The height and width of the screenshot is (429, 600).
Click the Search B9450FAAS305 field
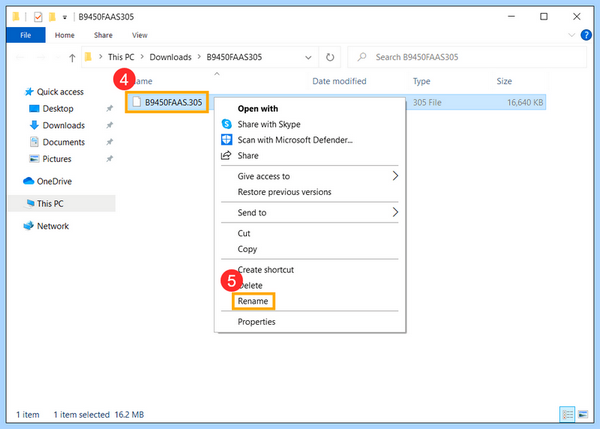click(x=467, y=57)
